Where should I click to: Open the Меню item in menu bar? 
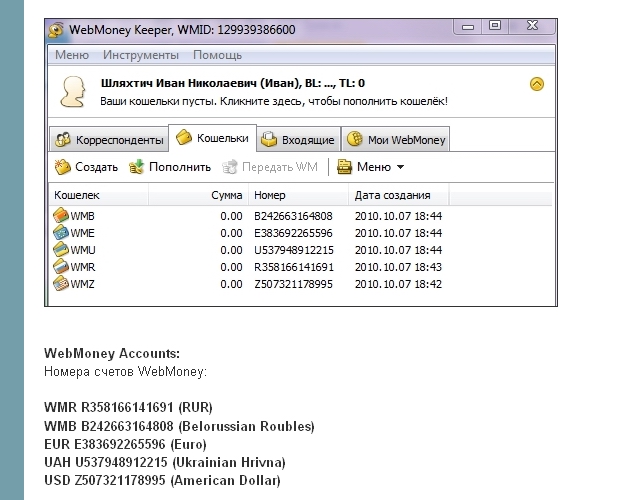[x=72, y=55]
